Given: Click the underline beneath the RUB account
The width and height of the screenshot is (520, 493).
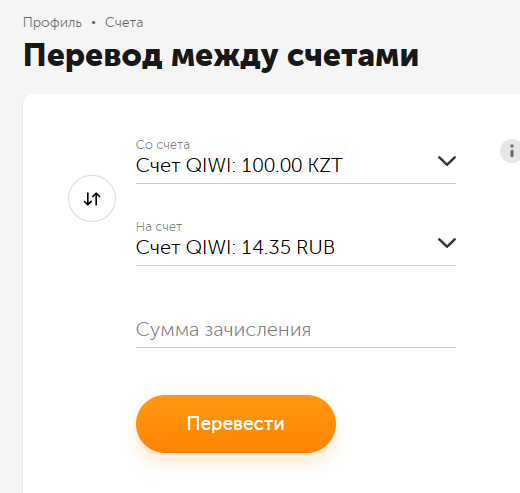Looking at the screenshot, I should click(296, 265).
